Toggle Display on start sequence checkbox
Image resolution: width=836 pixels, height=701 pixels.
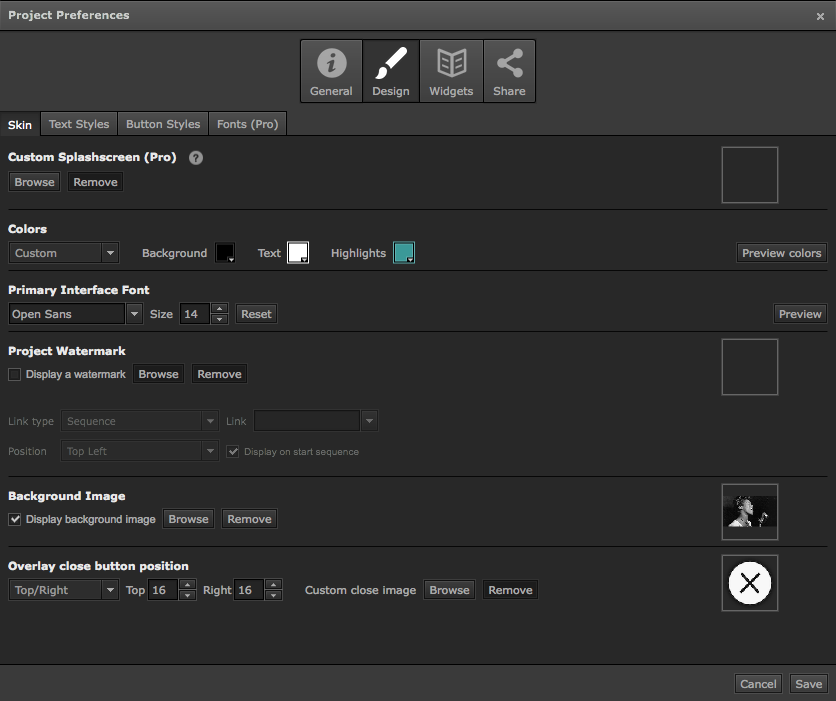pyautogui.click(x=232, y=452)
